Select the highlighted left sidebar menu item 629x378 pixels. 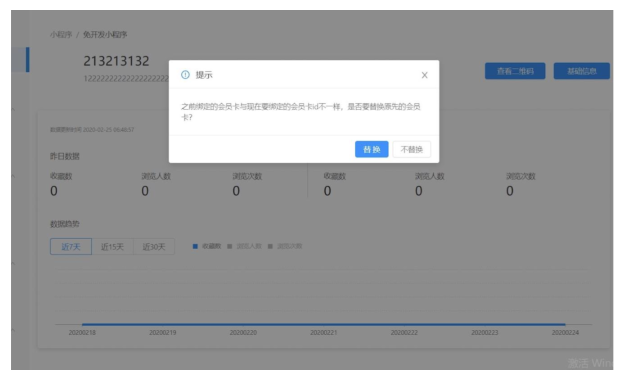tap(20, 59)
